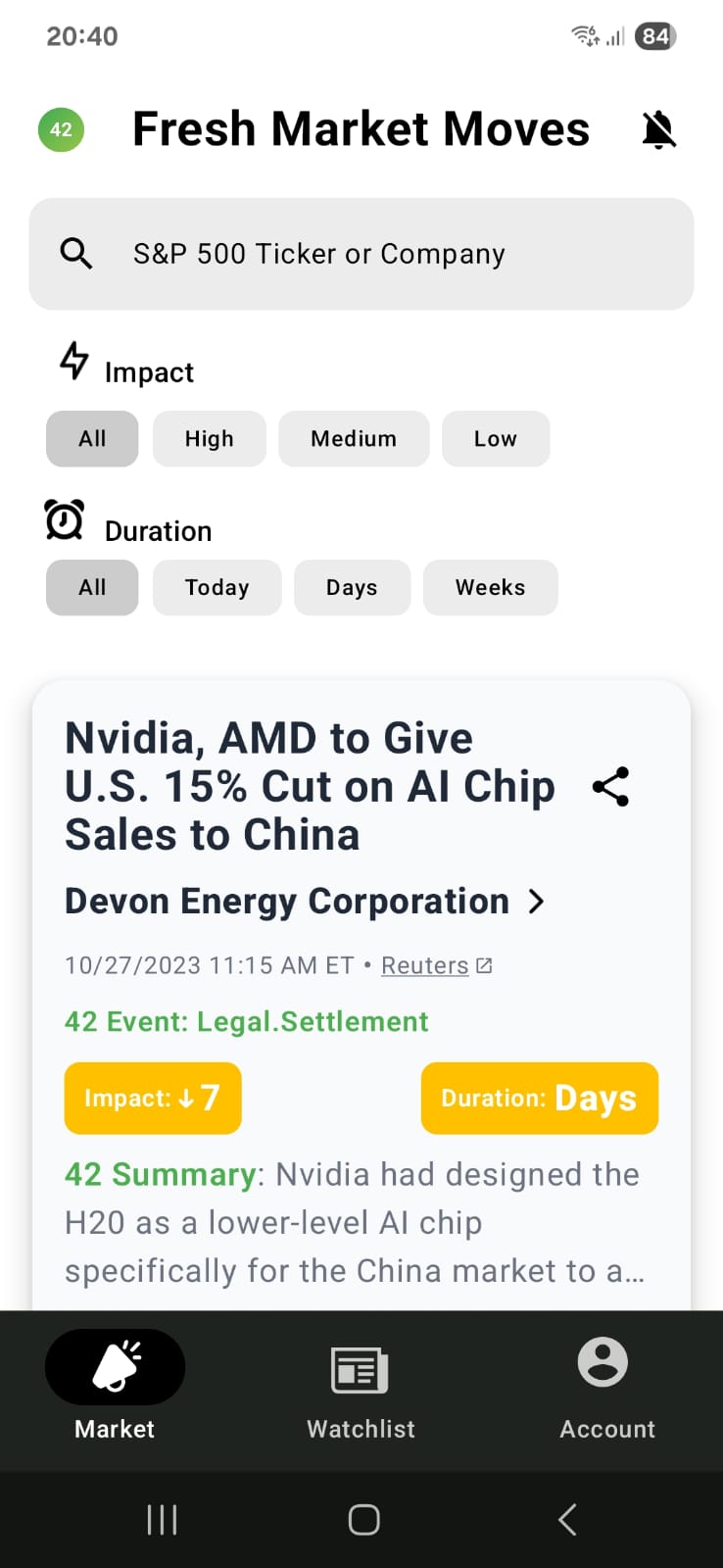Tap the search magnifier icon
Screen dimensions: 723x1568
[x=76, y=254]
